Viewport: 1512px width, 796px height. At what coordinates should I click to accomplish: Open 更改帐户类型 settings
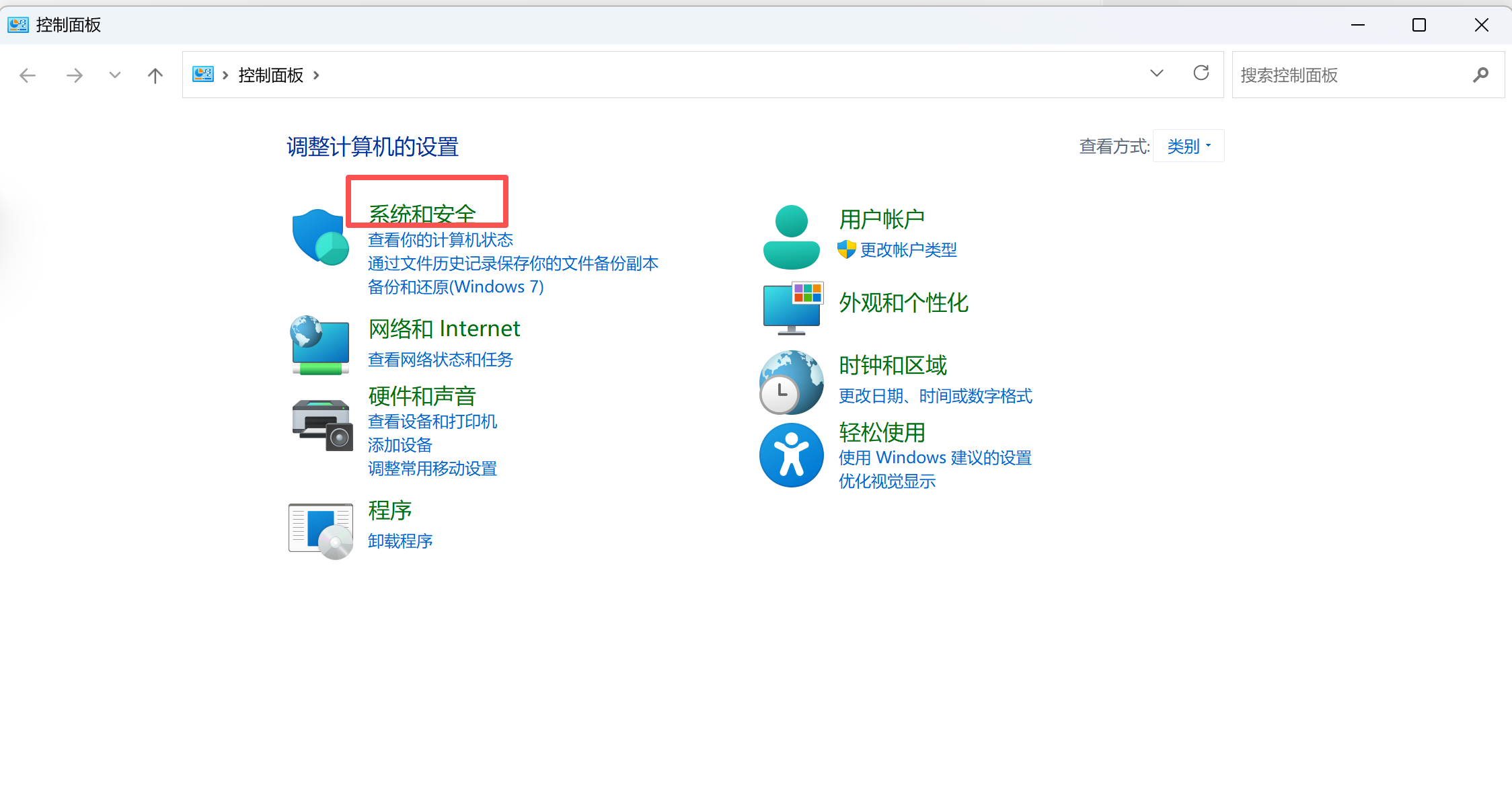[908, 249]
